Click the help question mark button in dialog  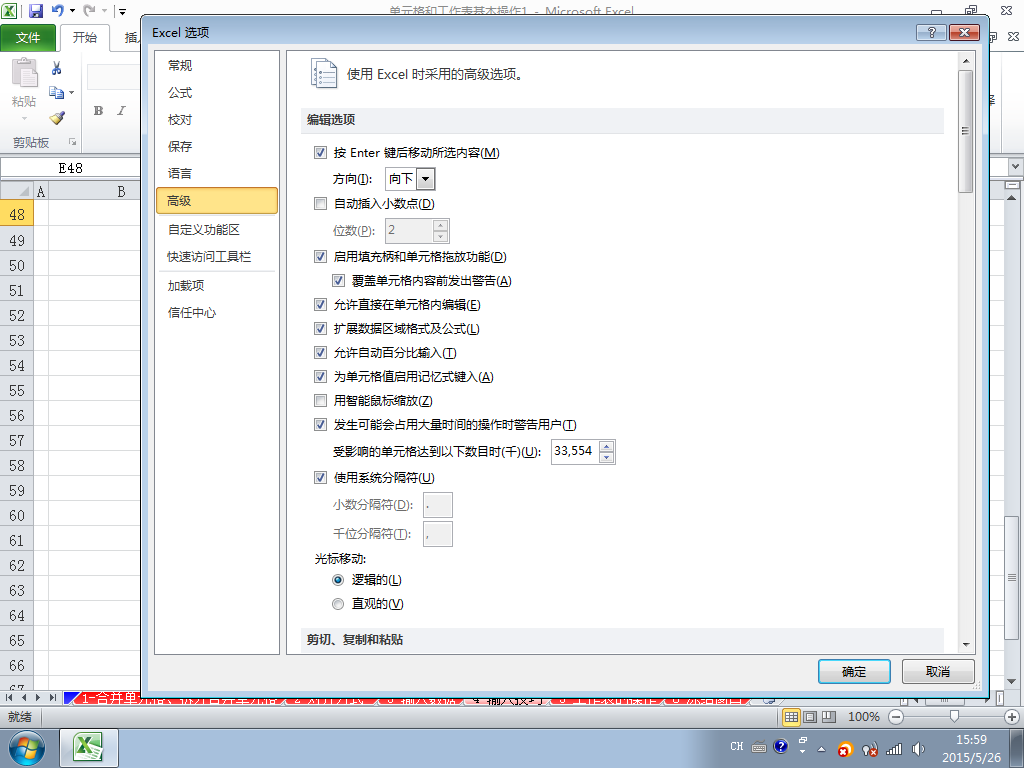[x=931, y=32]
